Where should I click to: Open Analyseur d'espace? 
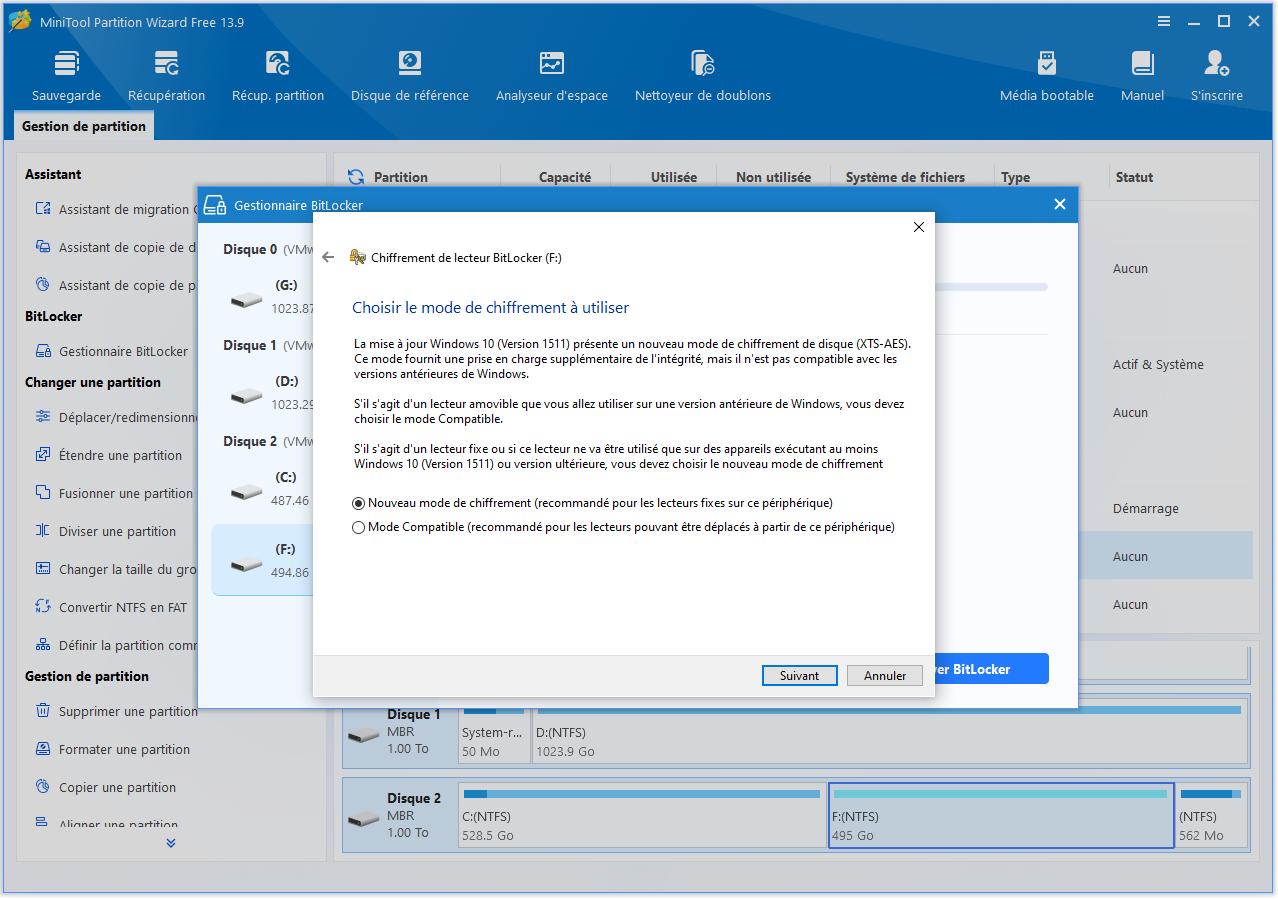(x=551, y=76)
